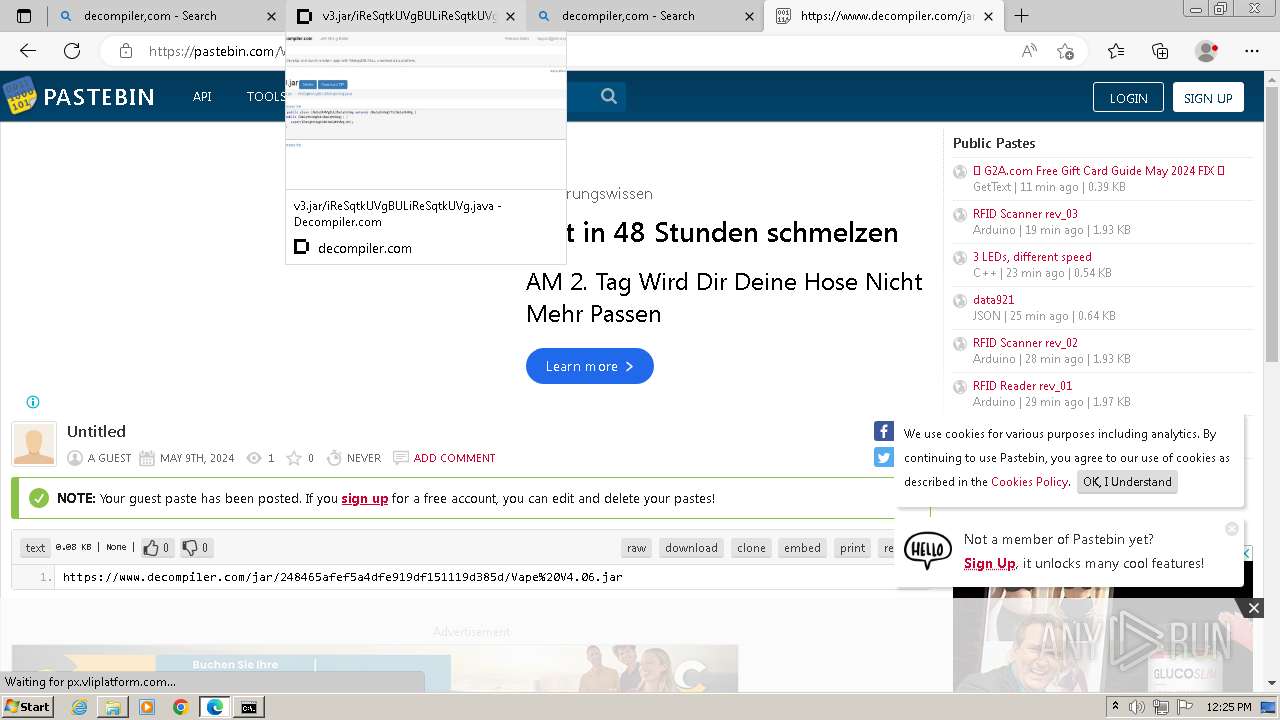This screenshot has width=1280, height=720.
Task: Open 'RFID Scanner rev_03' public paste
Action: 1025,214
